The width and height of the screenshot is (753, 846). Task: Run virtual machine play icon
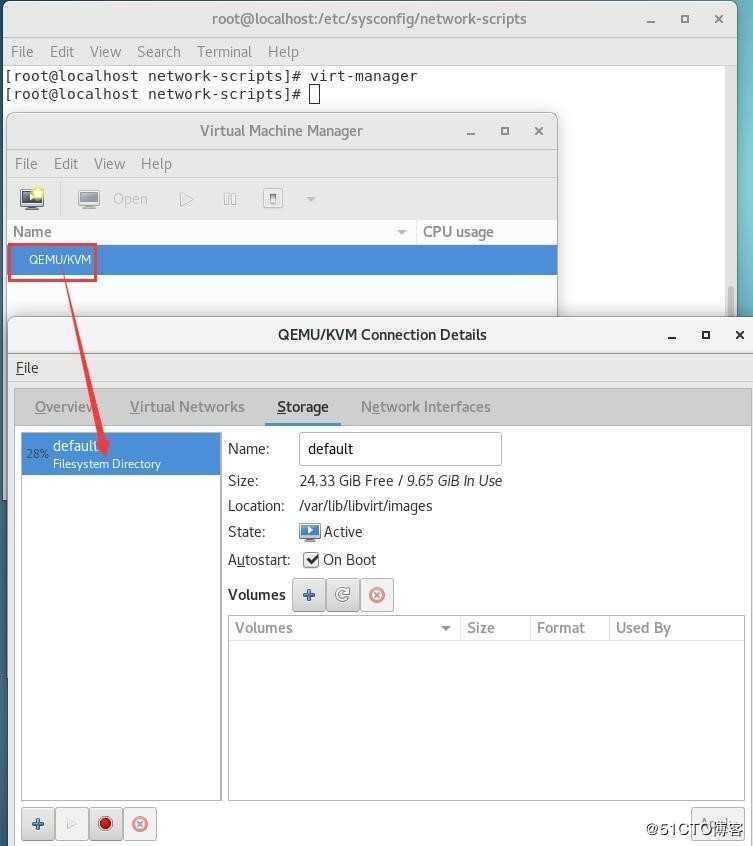(x=186, y=200)
